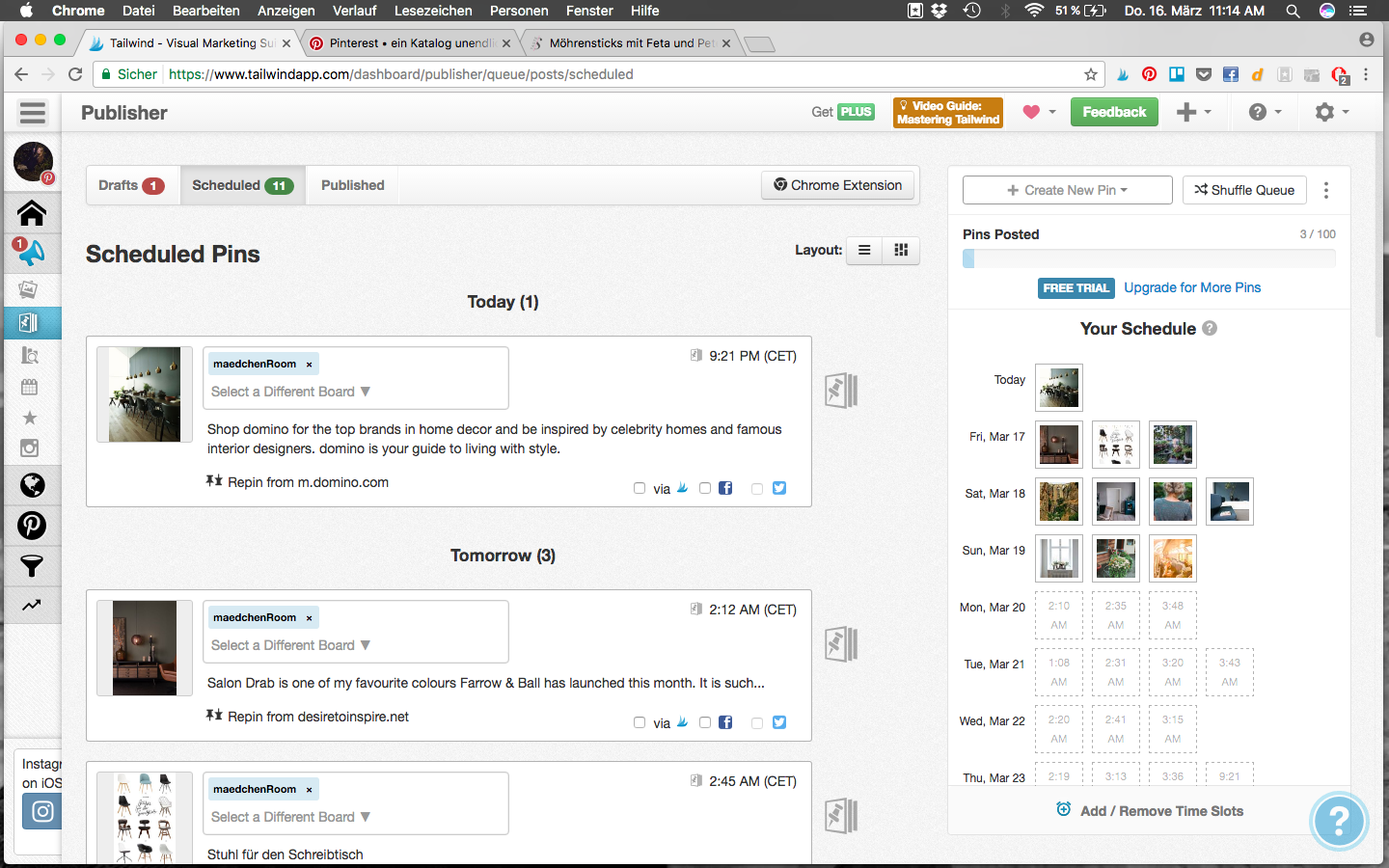1389x868 pixels.
Task: Expand the Create New Pin dropdown
Action: (1068, 190)
